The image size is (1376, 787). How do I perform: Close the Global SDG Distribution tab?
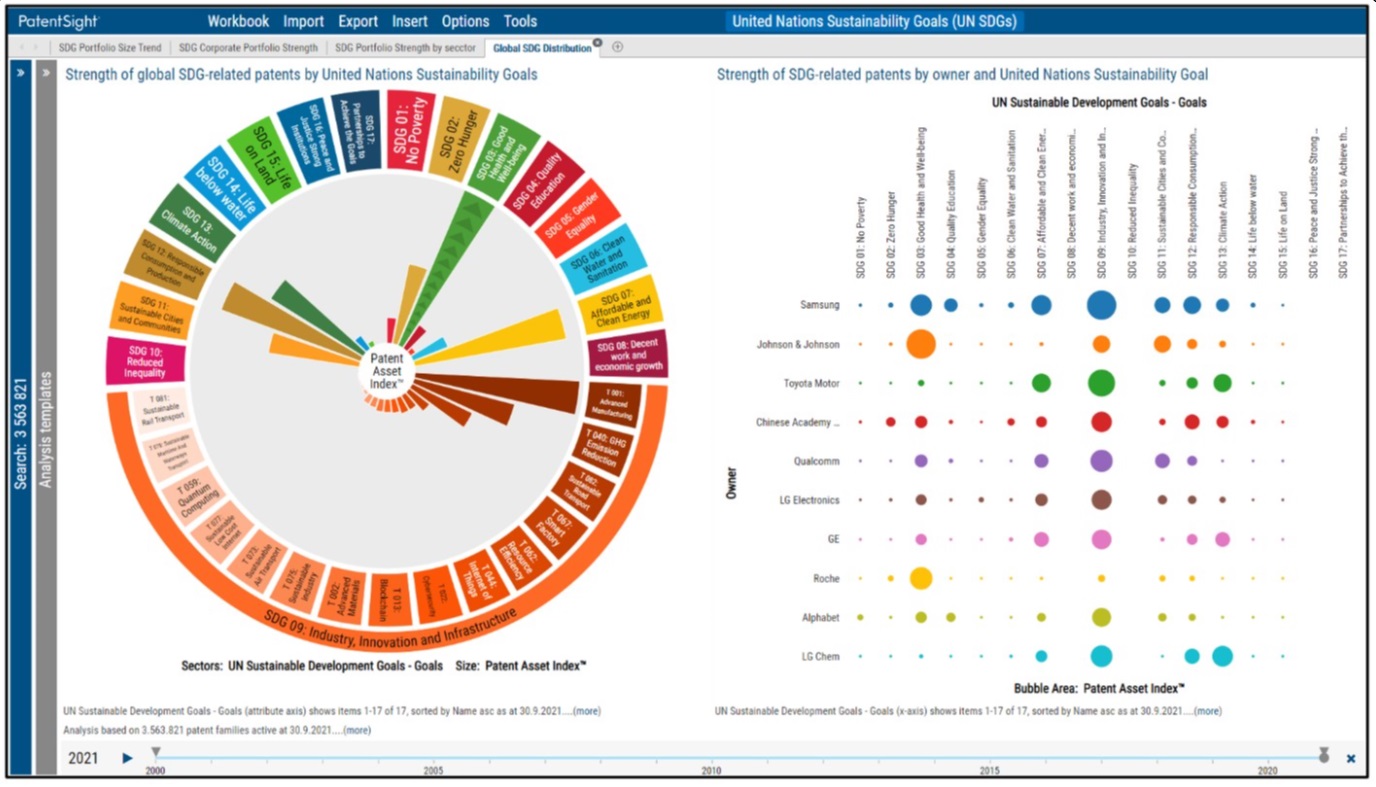(x=597, y=43)
